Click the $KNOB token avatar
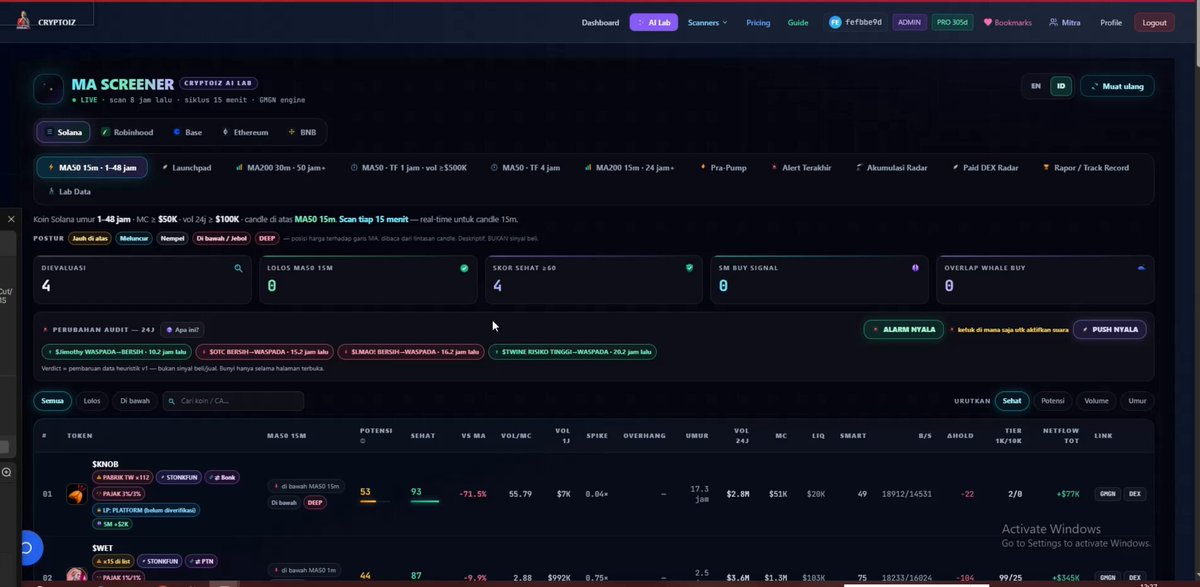 (x=76, y=494)
